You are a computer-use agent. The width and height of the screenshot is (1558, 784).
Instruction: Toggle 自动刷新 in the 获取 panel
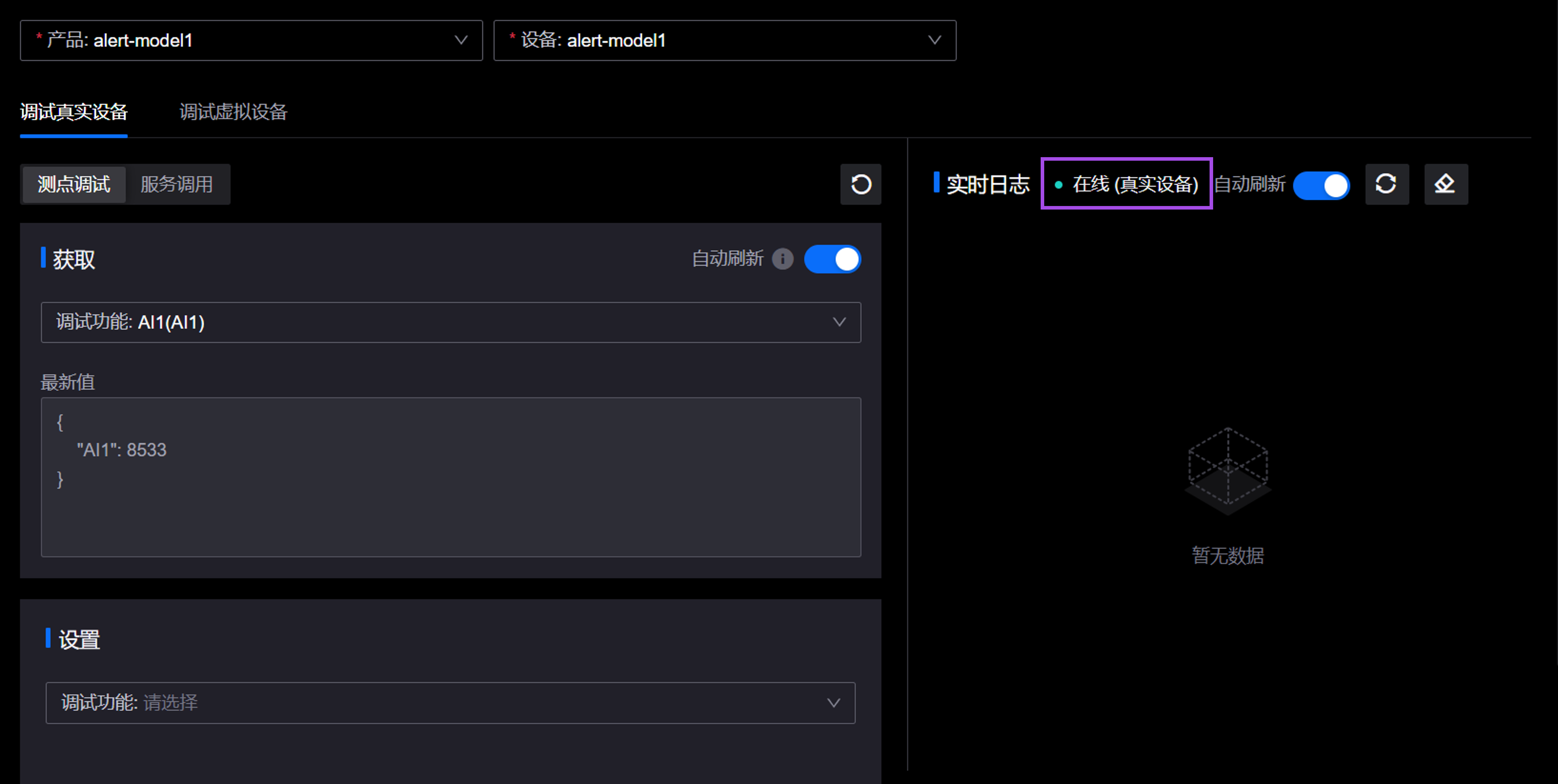pyautogui.click(x=832, y=259)
